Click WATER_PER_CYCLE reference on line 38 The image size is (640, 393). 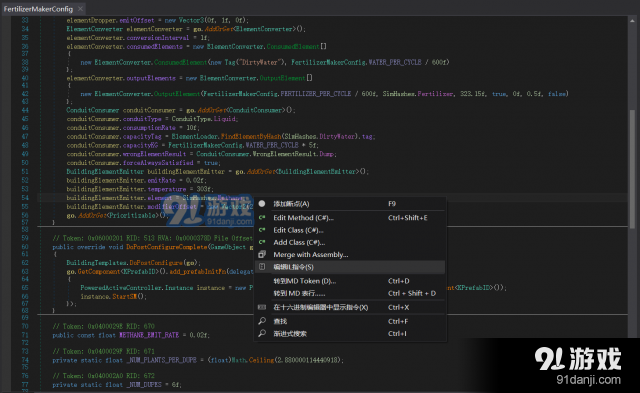click(395, 62)
